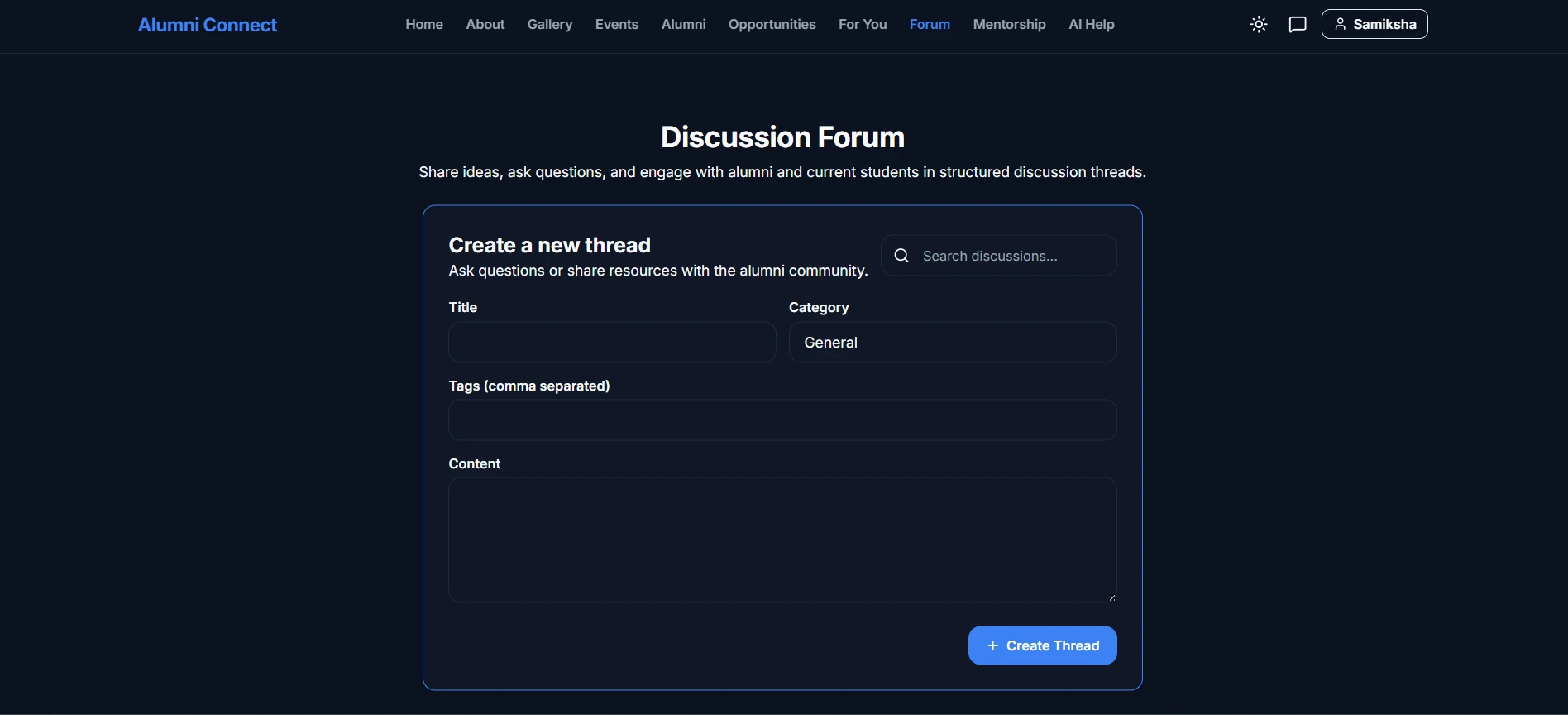Open the chat messages icon
1568x715 pixels.
click(x=1298, y=25)
